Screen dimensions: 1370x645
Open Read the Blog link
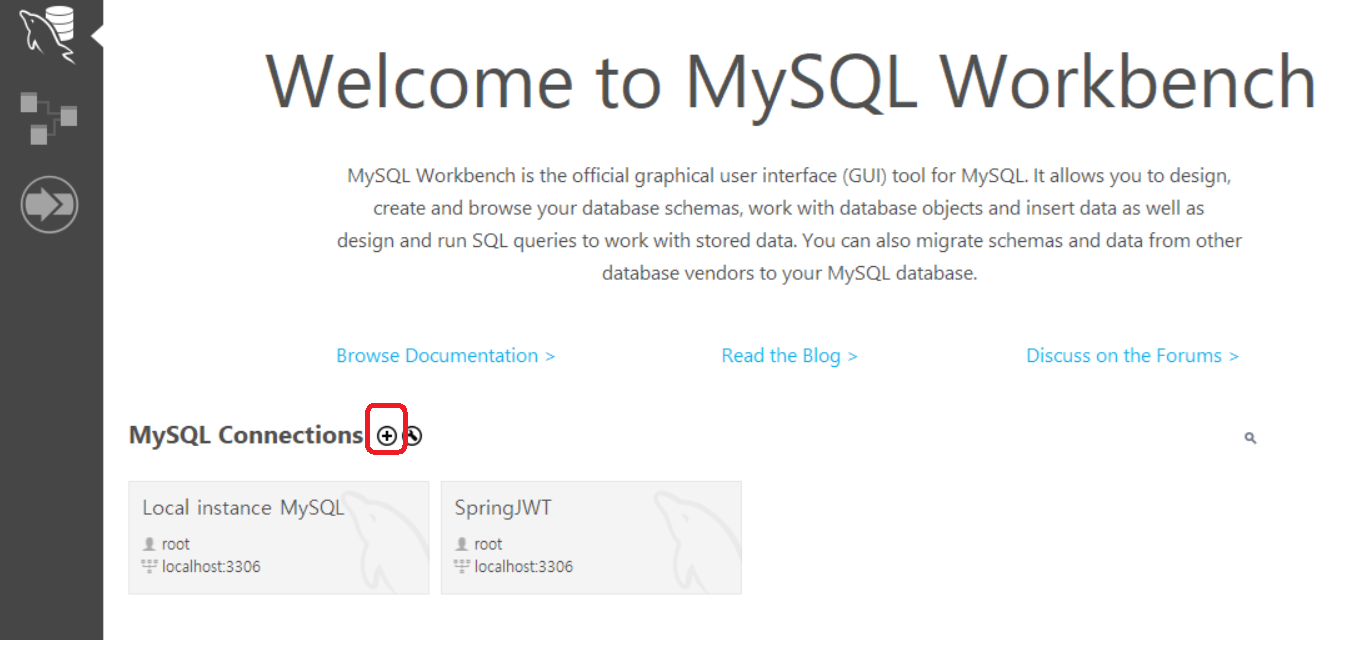[789, 356]
